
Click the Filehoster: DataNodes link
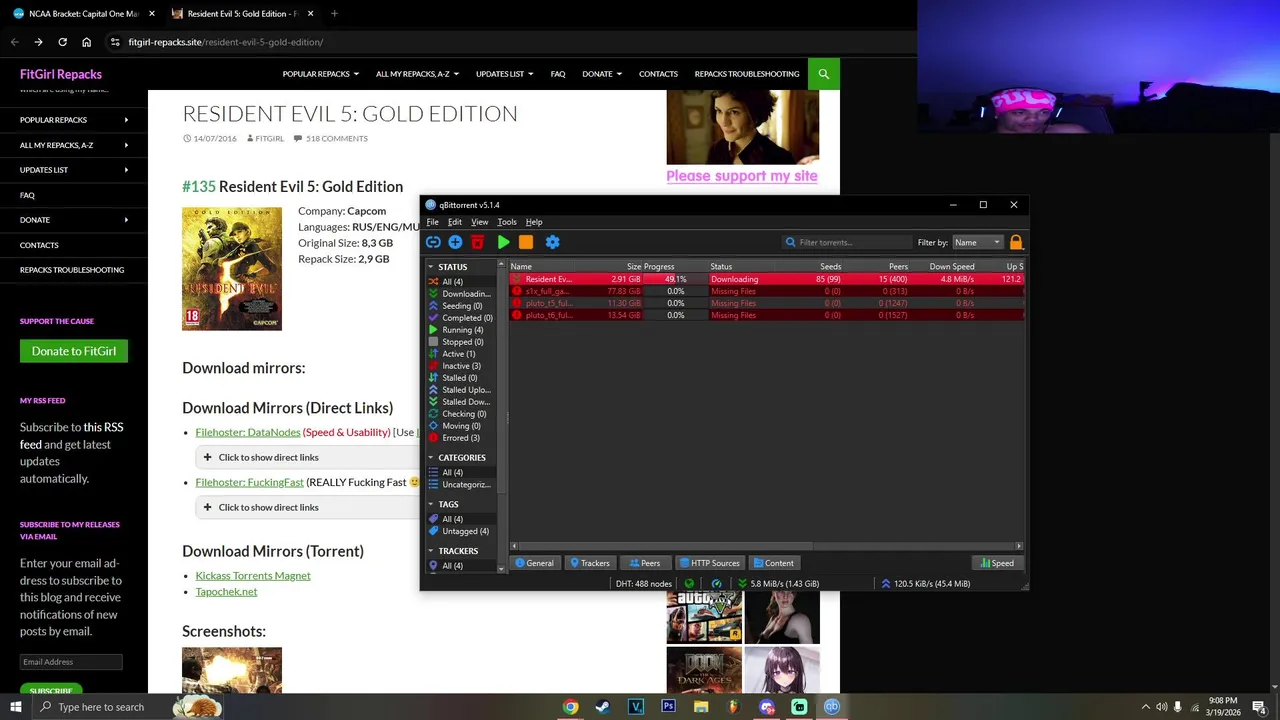tap(248, 432)
